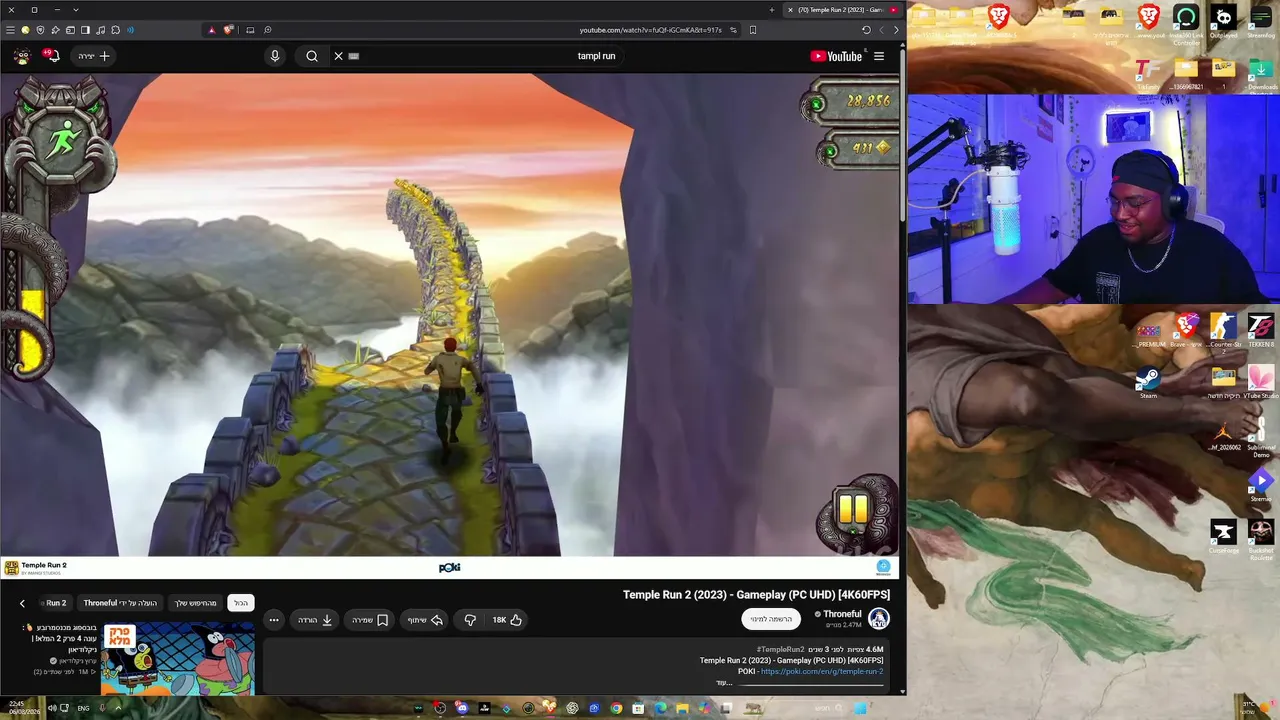
Task: Open Google Chrome from the taskbar
Action: [x=616, y=708]
